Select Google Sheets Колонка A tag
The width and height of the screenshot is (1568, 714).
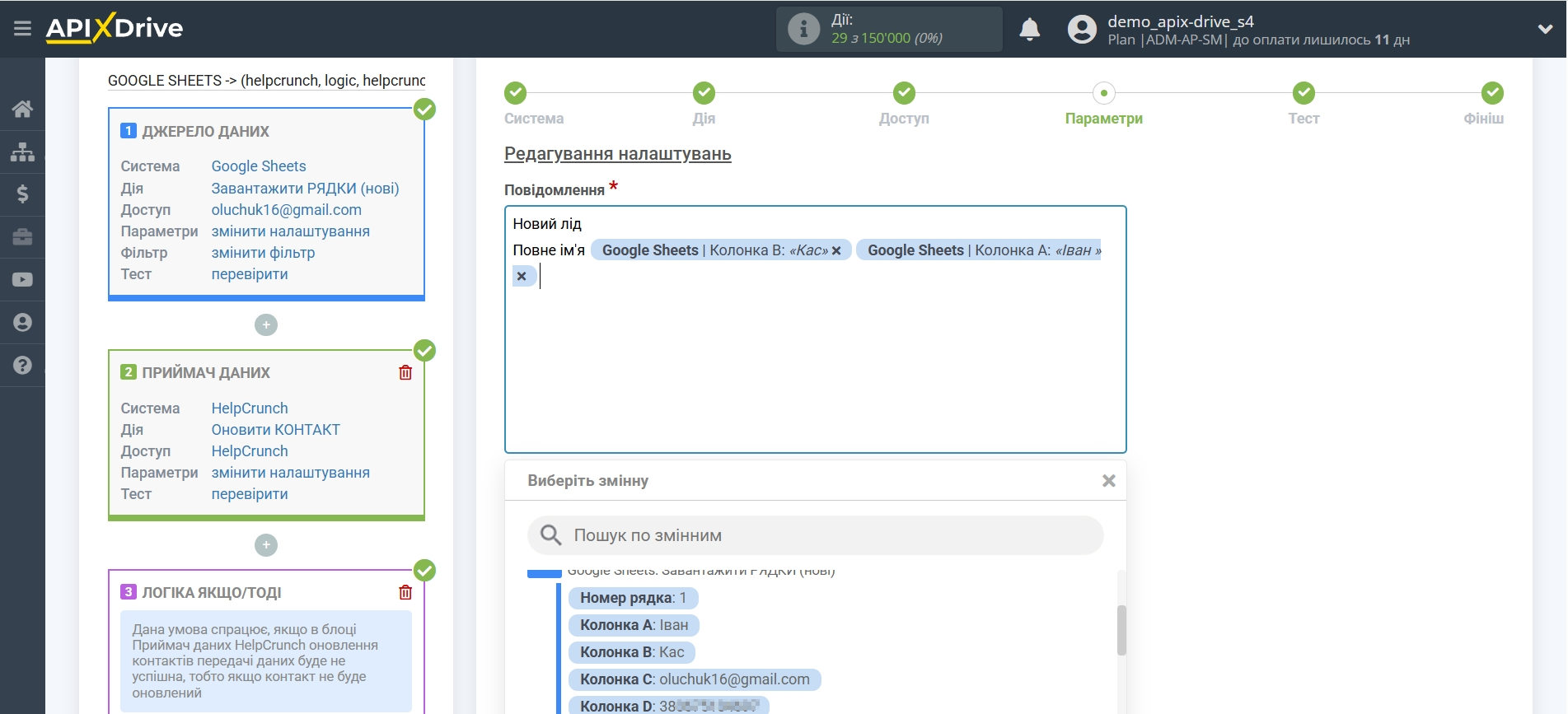(x=978, y=250)
